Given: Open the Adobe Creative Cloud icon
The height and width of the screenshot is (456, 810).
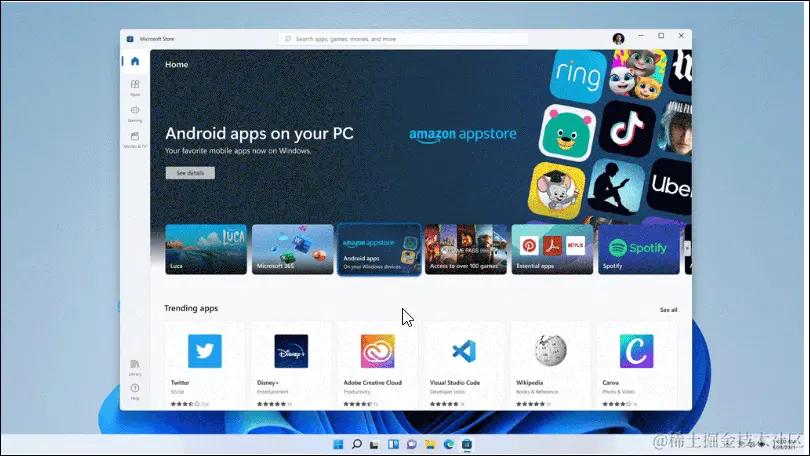Looking at the screenshot, I should (378, 351).
